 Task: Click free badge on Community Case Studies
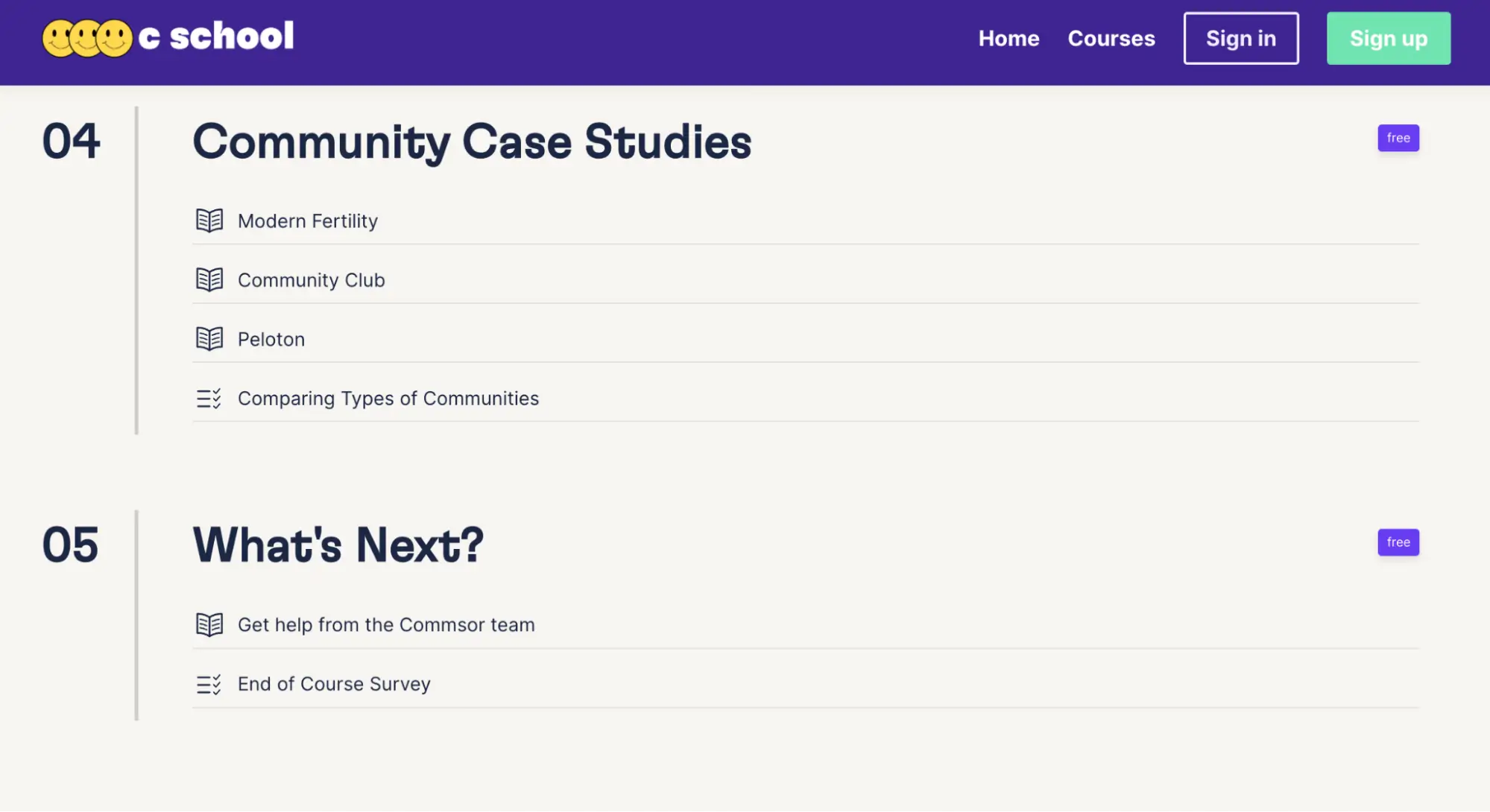[1398, 138]
